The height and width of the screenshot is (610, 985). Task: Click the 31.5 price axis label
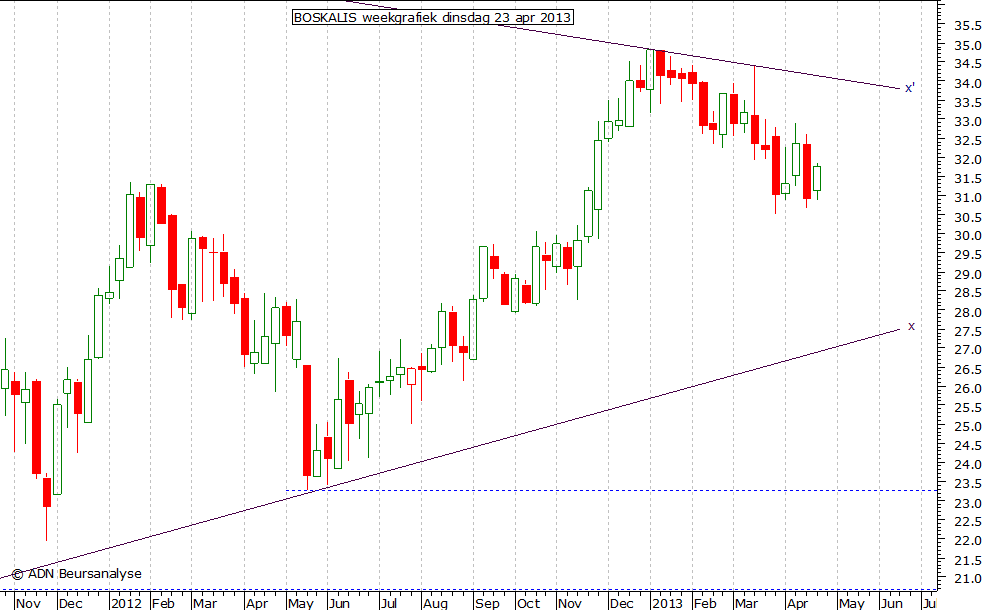point(967,178)
